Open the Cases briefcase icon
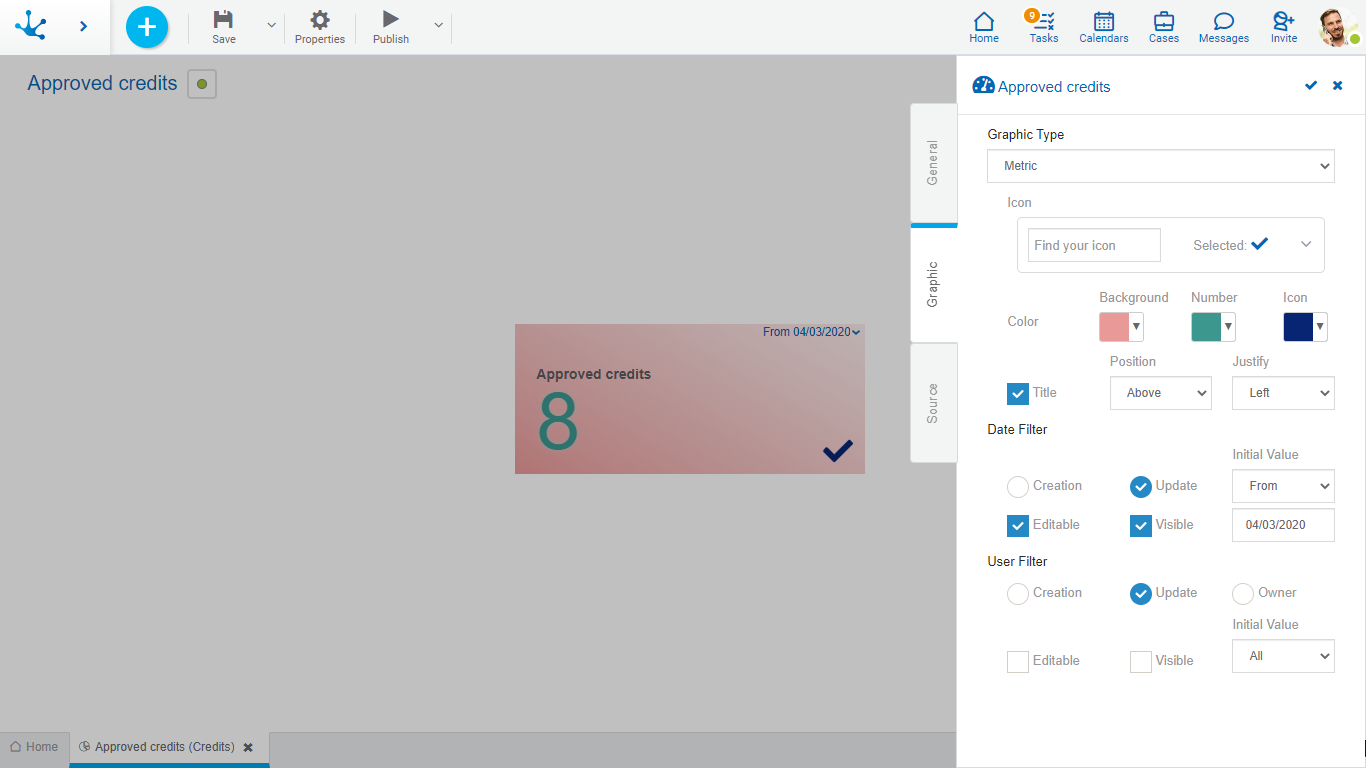 [x=1164, y=22]
